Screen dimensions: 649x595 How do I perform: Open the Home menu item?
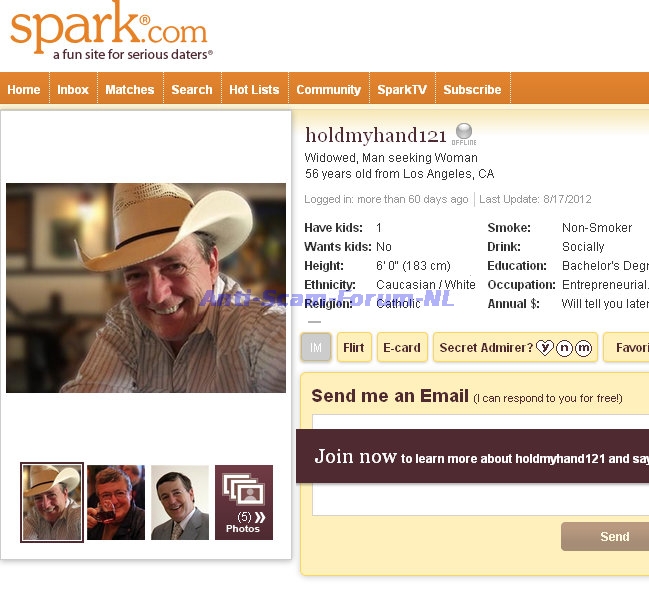tap(24, 89)
